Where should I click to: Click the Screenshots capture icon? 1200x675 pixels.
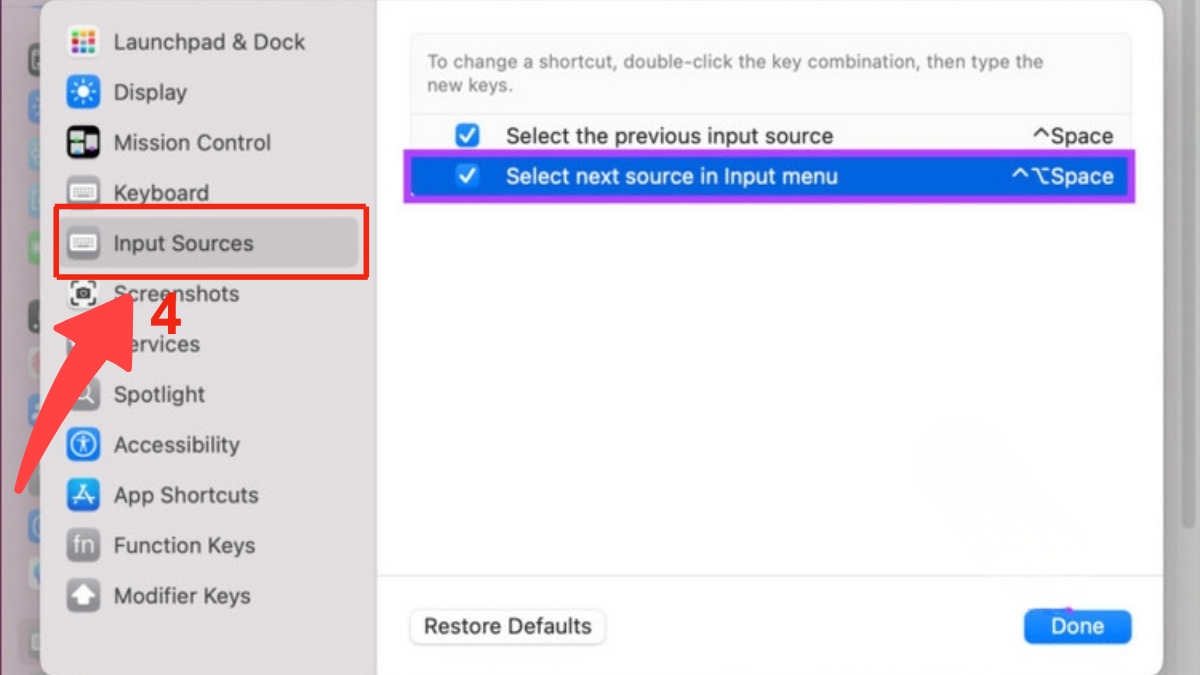pyautogui.click(x=83, y=293)
